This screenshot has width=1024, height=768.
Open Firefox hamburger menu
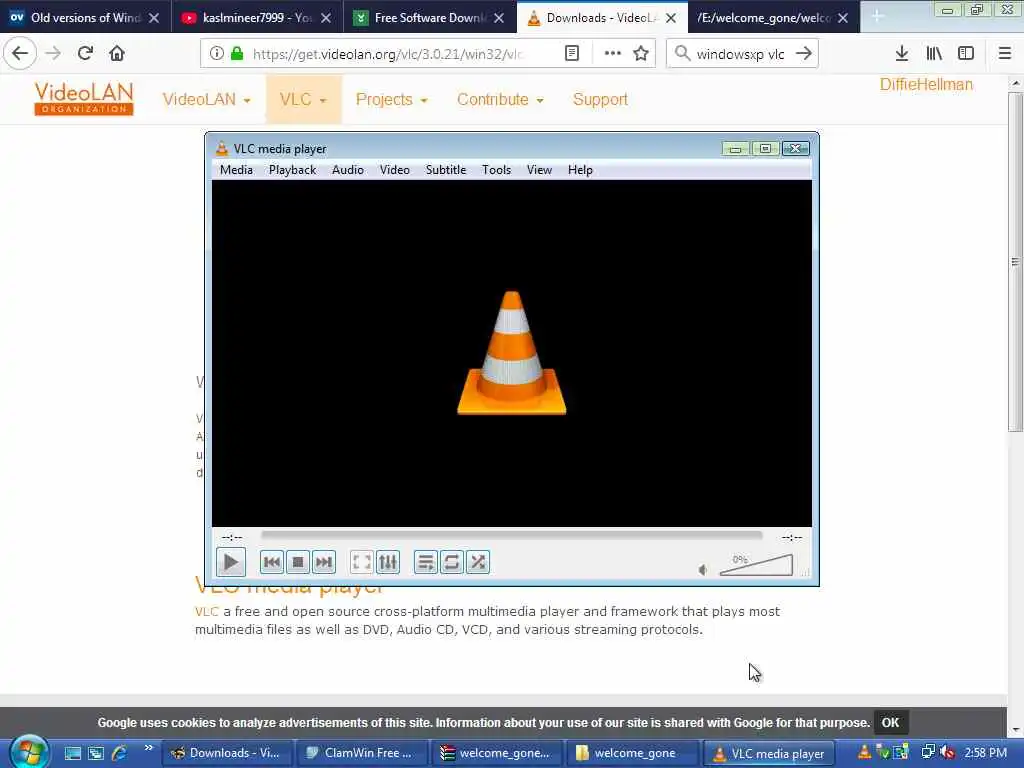1005,54
